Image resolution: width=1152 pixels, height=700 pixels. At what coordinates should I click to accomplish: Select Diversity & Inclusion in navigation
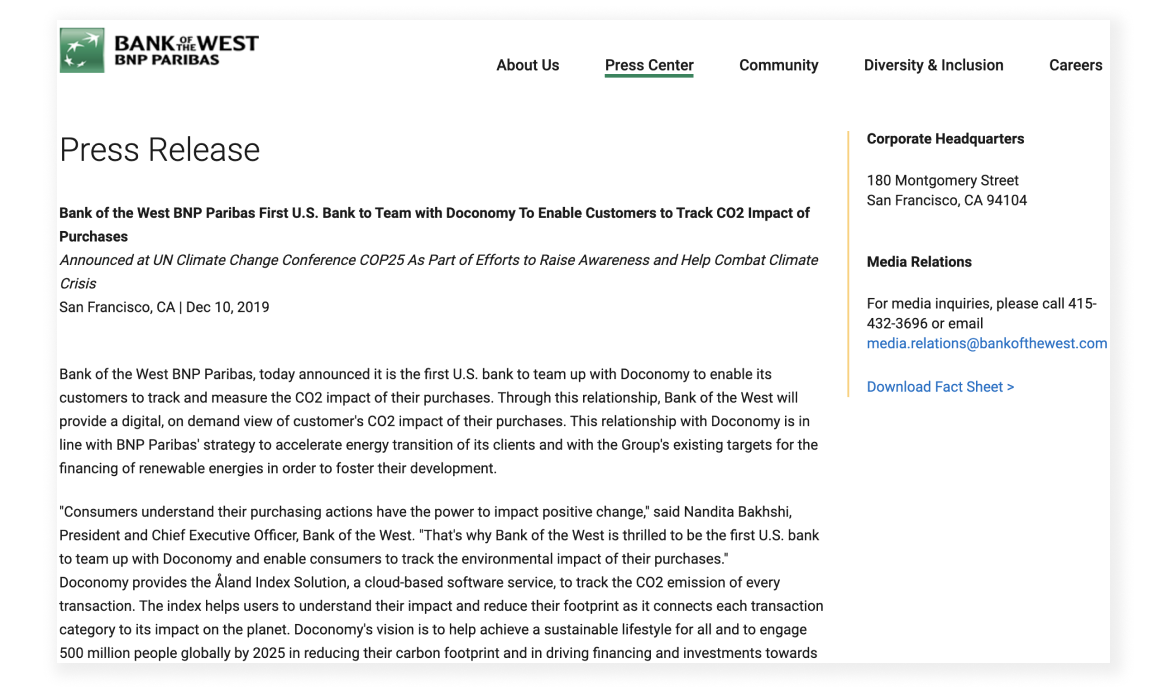[x=933, y=65]
